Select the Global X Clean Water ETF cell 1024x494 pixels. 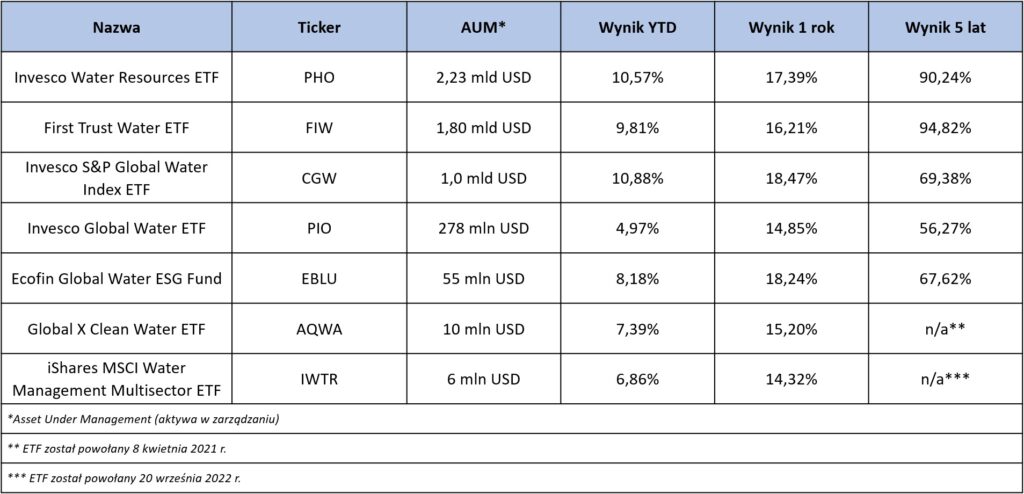[116, 329]
